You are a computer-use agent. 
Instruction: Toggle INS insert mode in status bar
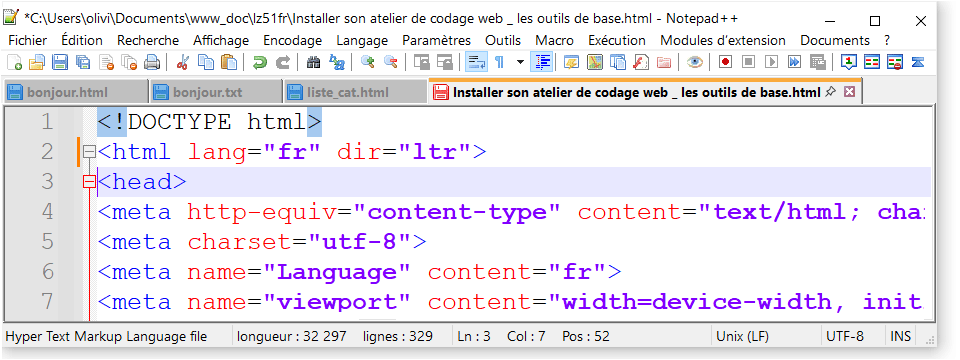(901, 336)
